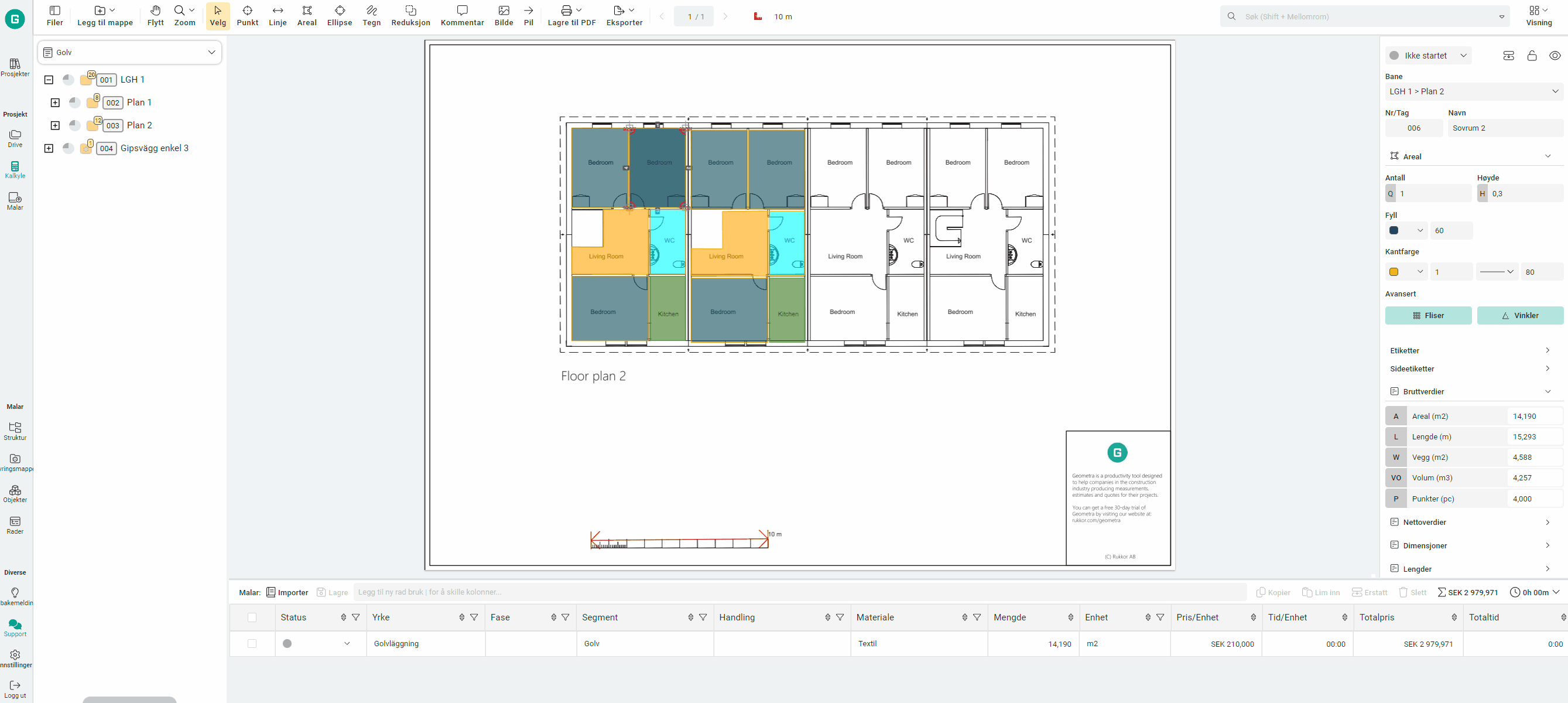Open Rader in the sidebar
This screenshot has width=1568, height=703.
click(15, 525)
